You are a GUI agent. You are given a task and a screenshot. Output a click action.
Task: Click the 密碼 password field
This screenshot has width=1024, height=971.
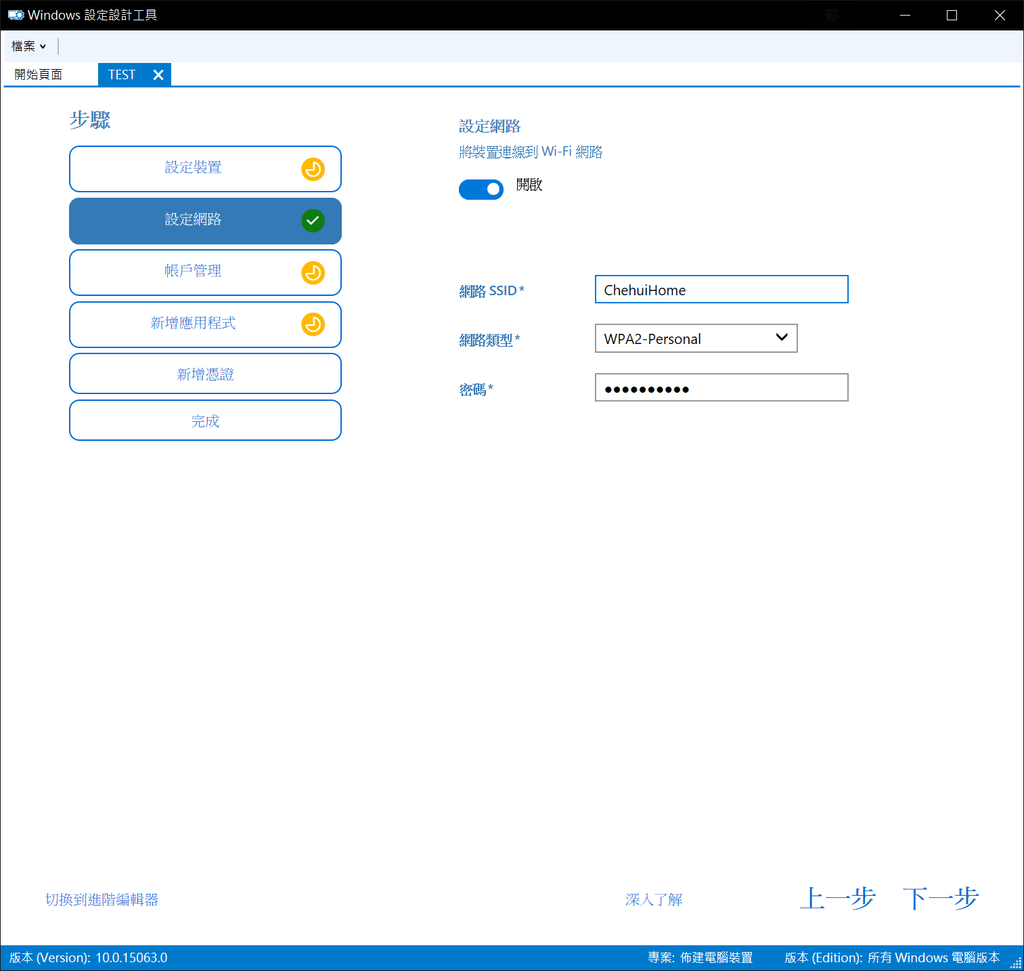click(x=721, y=387)
